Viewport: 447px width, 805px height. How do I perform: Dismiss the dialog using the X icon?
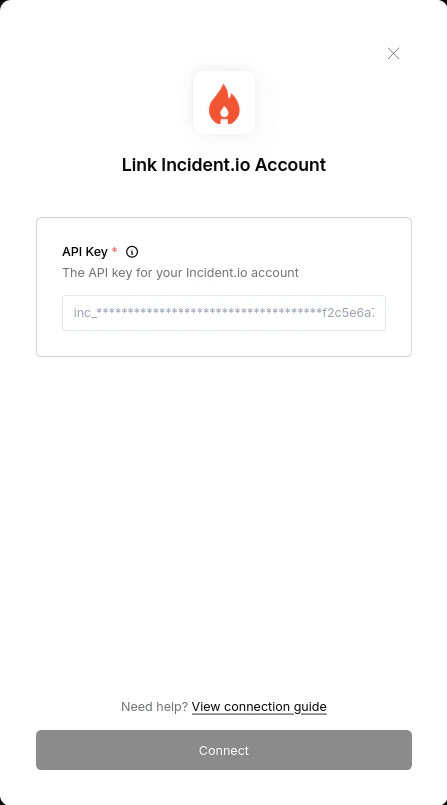[x=393, y=53]
